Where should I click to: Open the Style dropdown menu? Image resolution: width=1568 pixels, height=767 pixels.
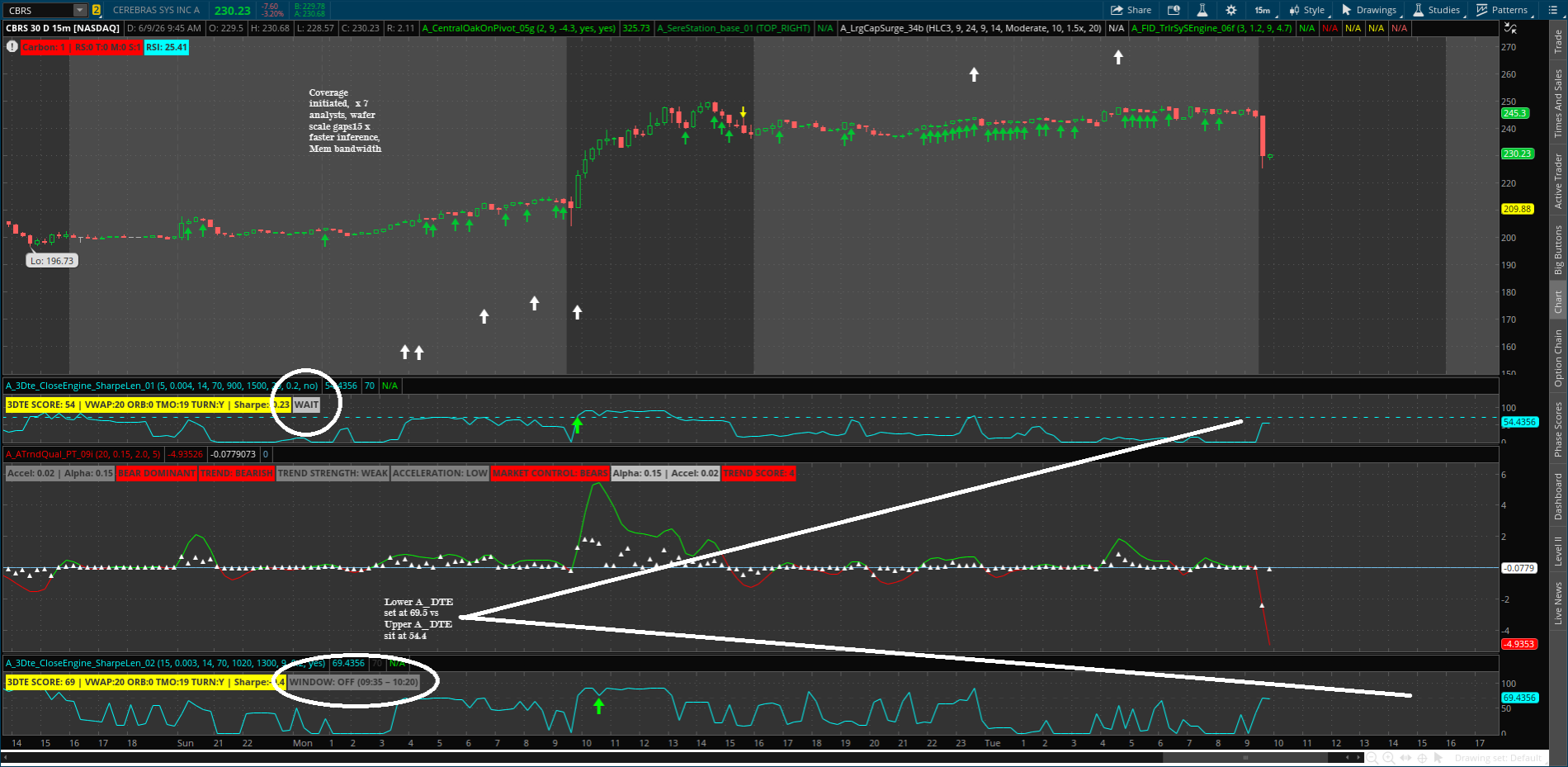[x=1307, y=10]
